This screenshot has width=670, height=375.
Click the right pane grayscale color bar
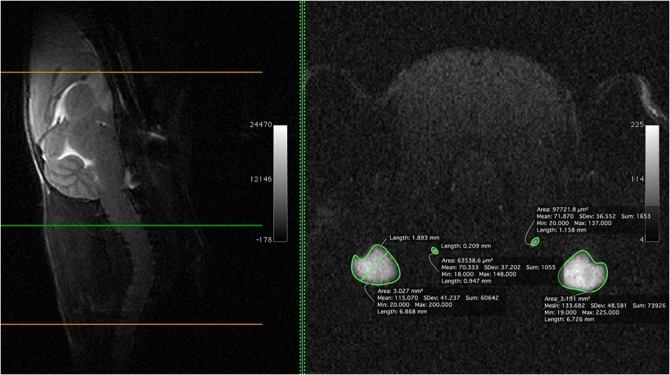[x=652, y=183]
